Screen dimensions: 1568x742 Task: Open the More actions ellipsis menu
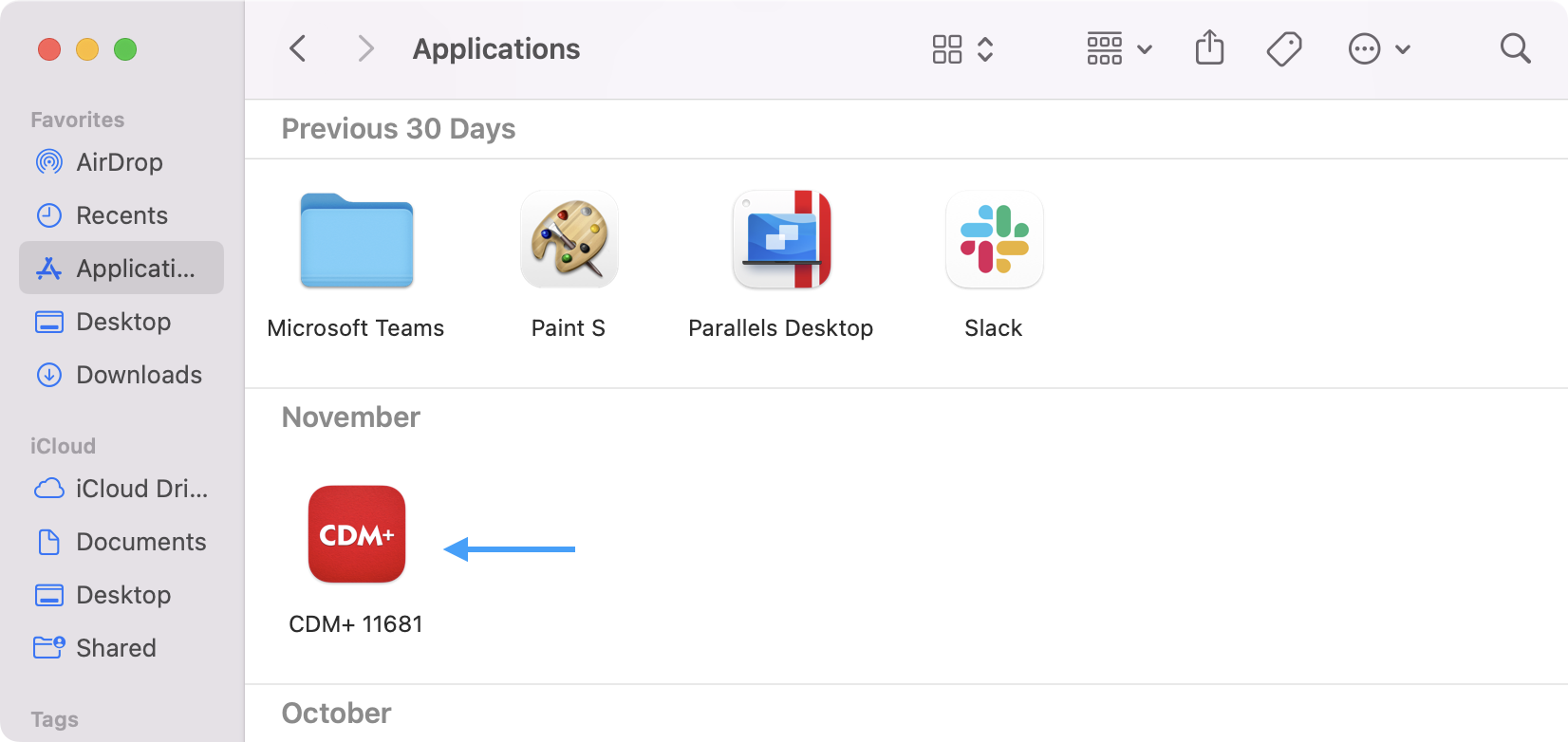pyautogui.click(x=1378, y=49)
